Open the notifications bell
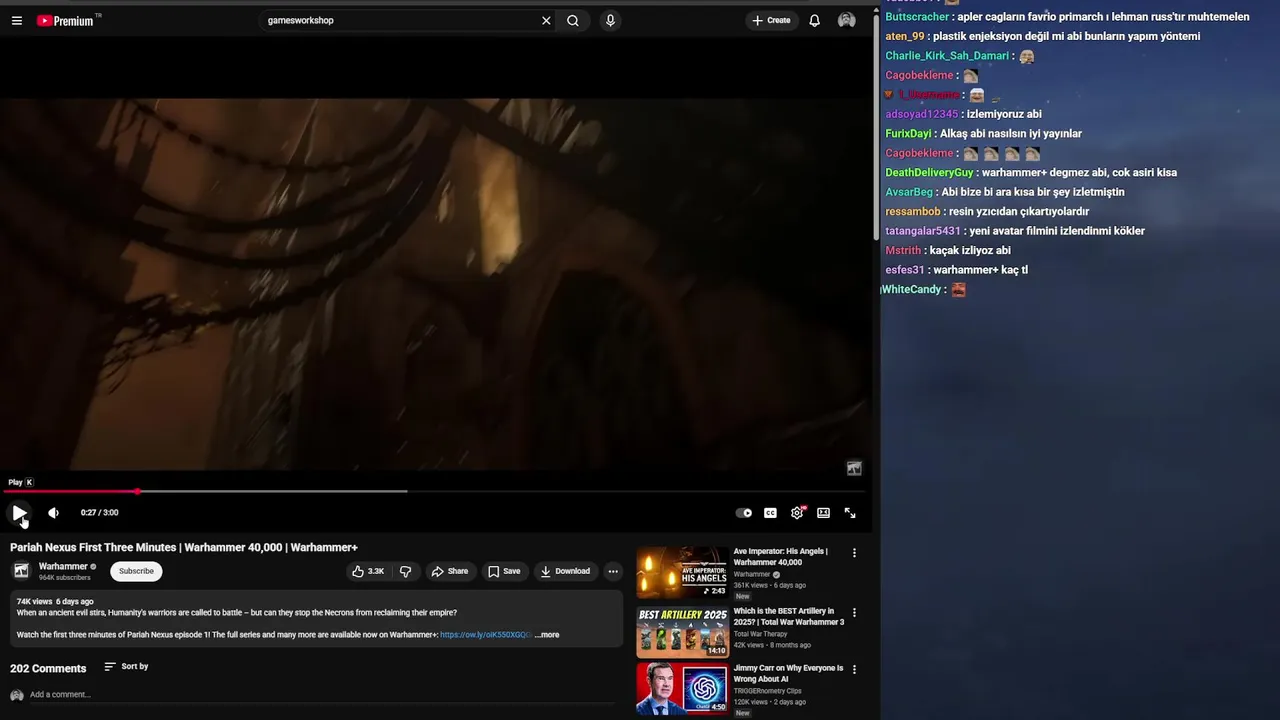This screenshot has width=1280, height=720. (x=814, y=20)
